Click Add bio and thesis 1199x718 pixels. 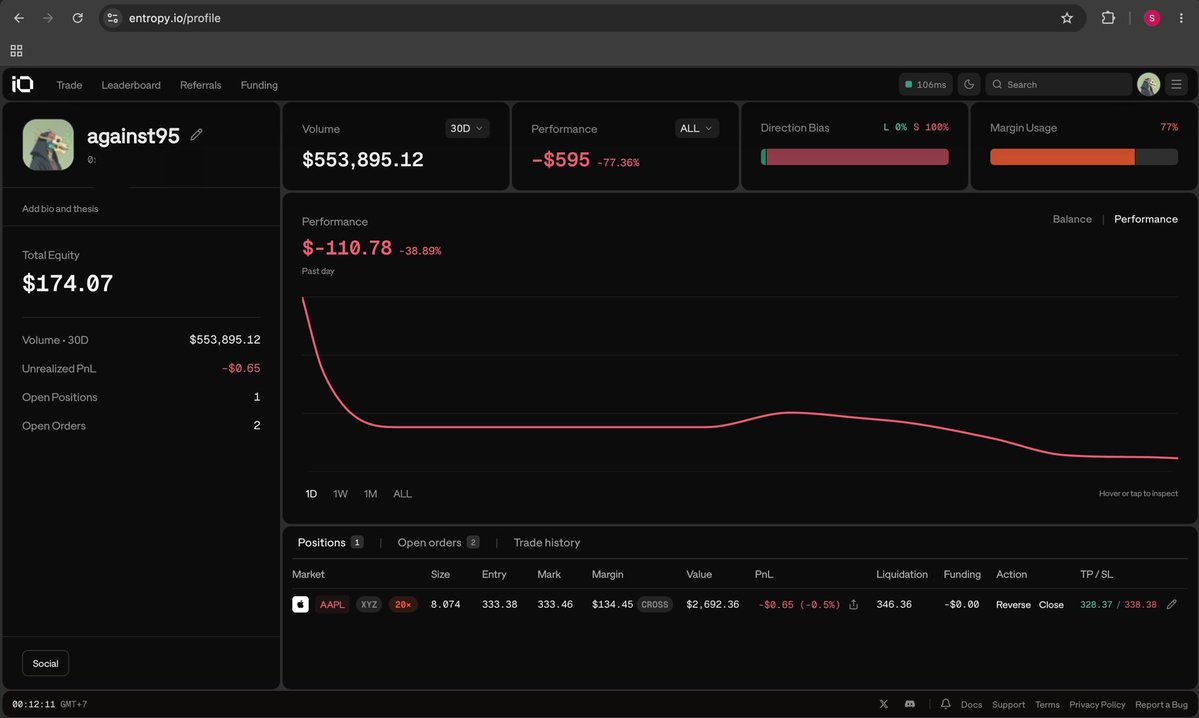point(60,209)
